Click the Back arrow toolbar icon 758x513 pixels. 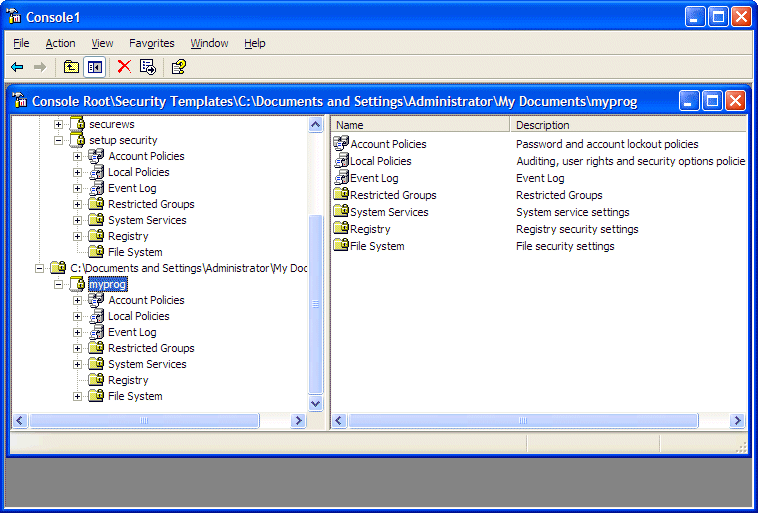click(17, 67)
